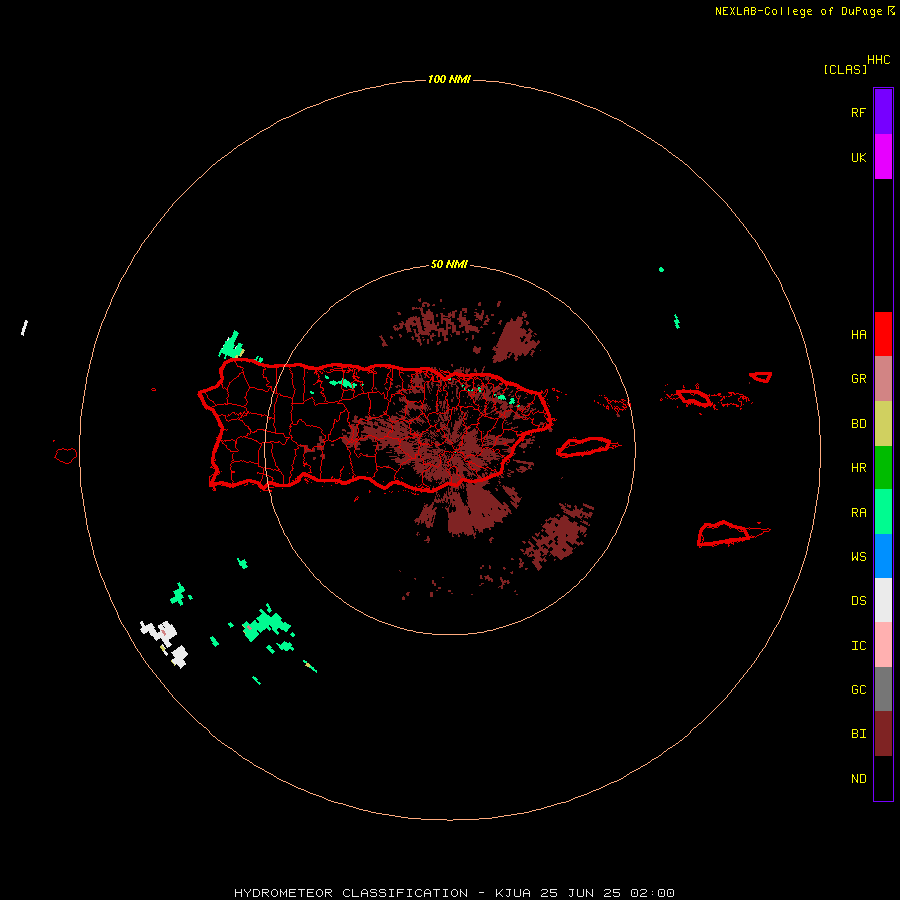The width and height of the screenshot is (900, 900).
Task: Select the "GC" legend label
Action: [x=858, y=690]
